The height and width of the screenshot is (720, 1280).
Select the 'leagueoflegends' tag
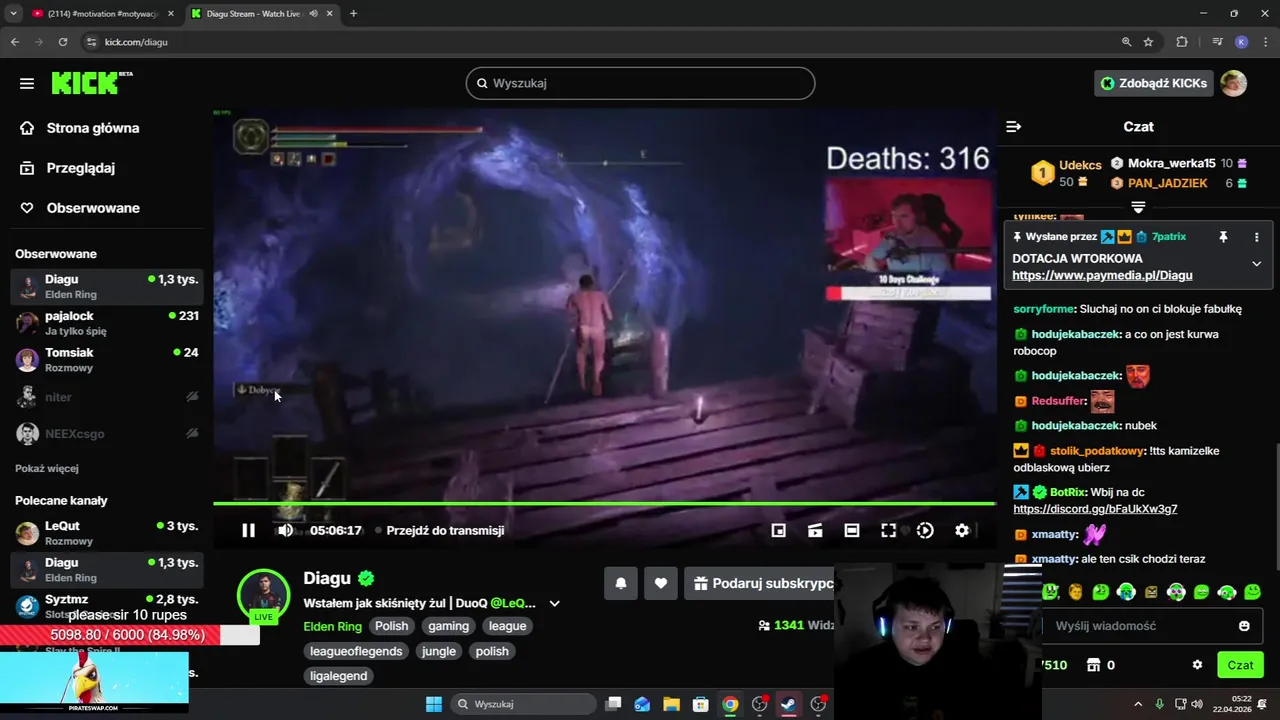tap(356, 651)
